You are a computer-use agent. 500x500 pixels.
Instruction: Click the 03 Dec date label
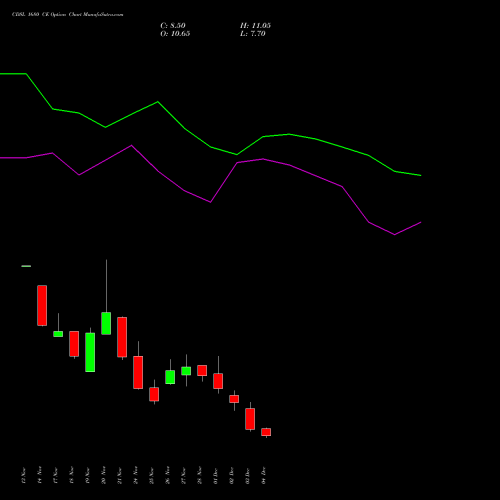tap(247, 475)
